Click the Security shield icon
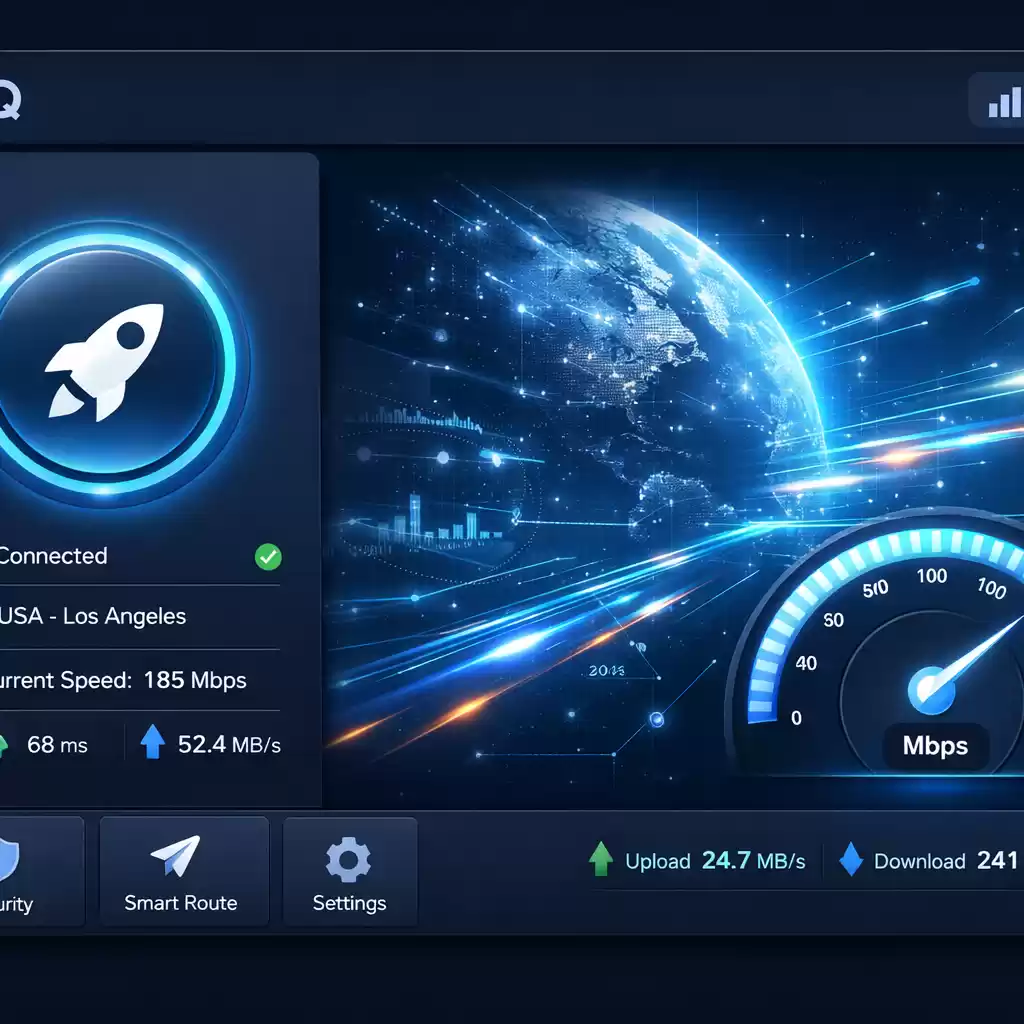The height and width of the screenshot is (1024, 1024). 8,860
